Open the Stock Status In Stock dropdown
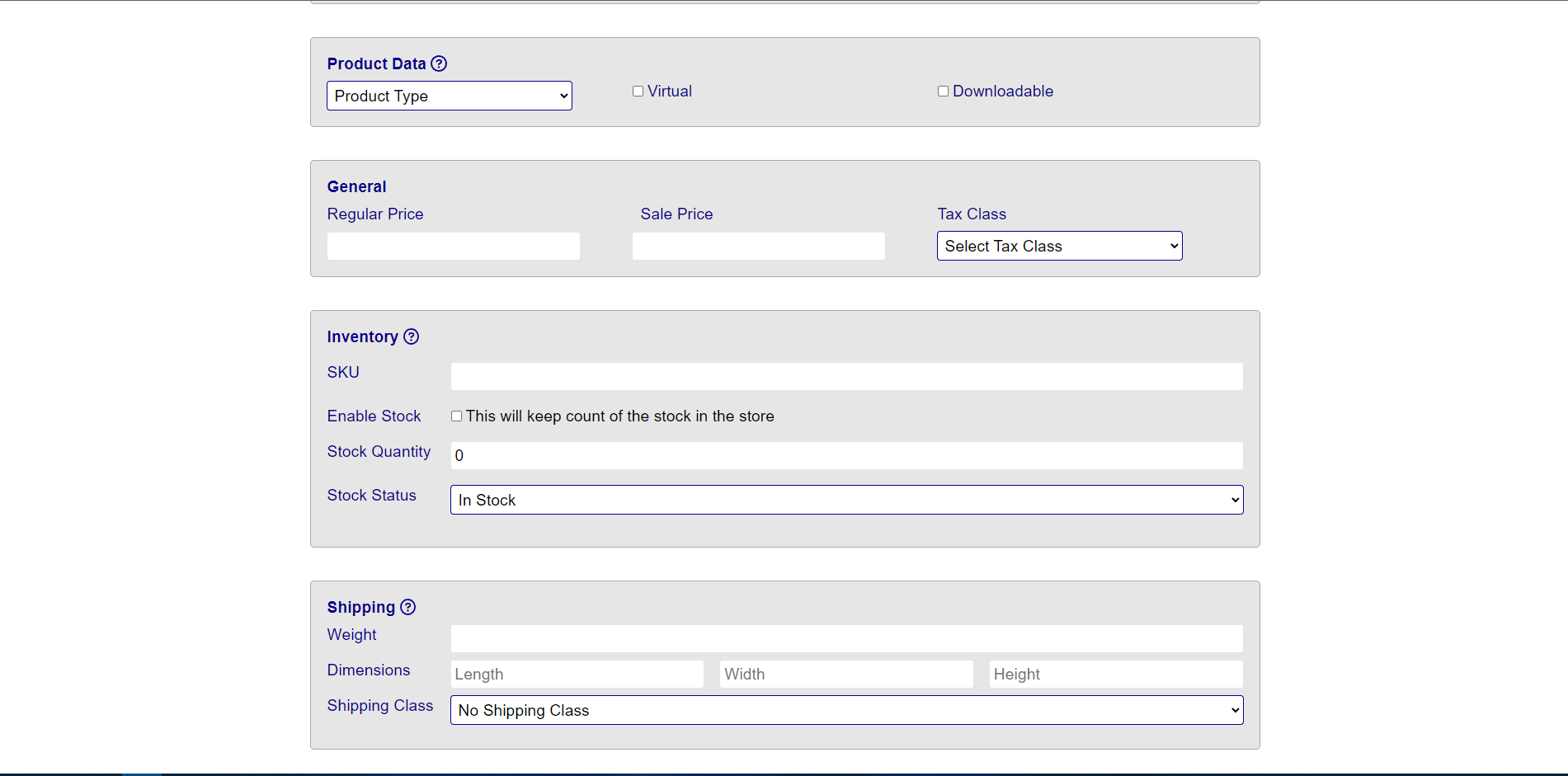This screenshot has width=1568, height=776. pyautogui.click(x=847, y=500)
